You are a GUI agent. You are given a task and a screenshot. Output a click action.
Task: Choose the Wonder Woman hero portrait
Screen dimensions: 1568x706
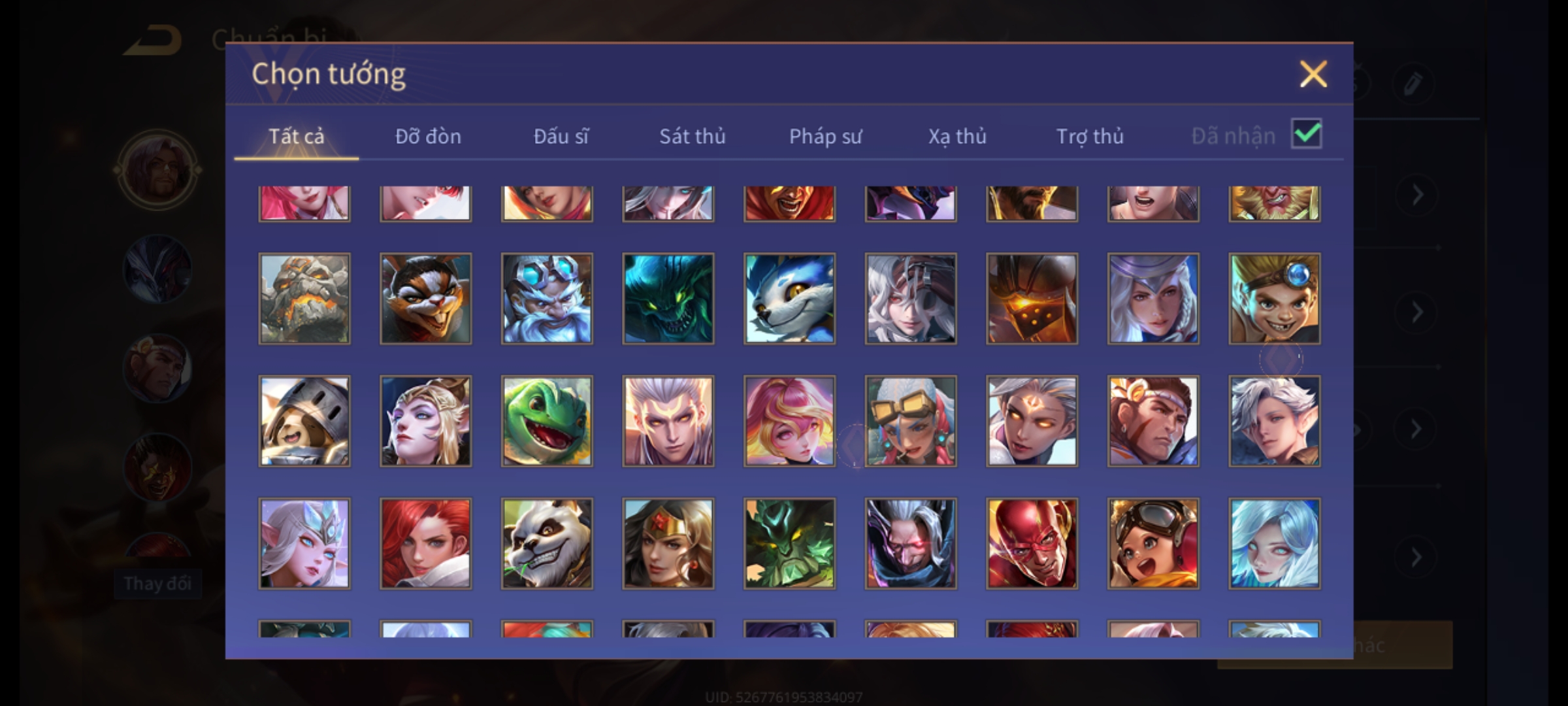coord(668,544)
